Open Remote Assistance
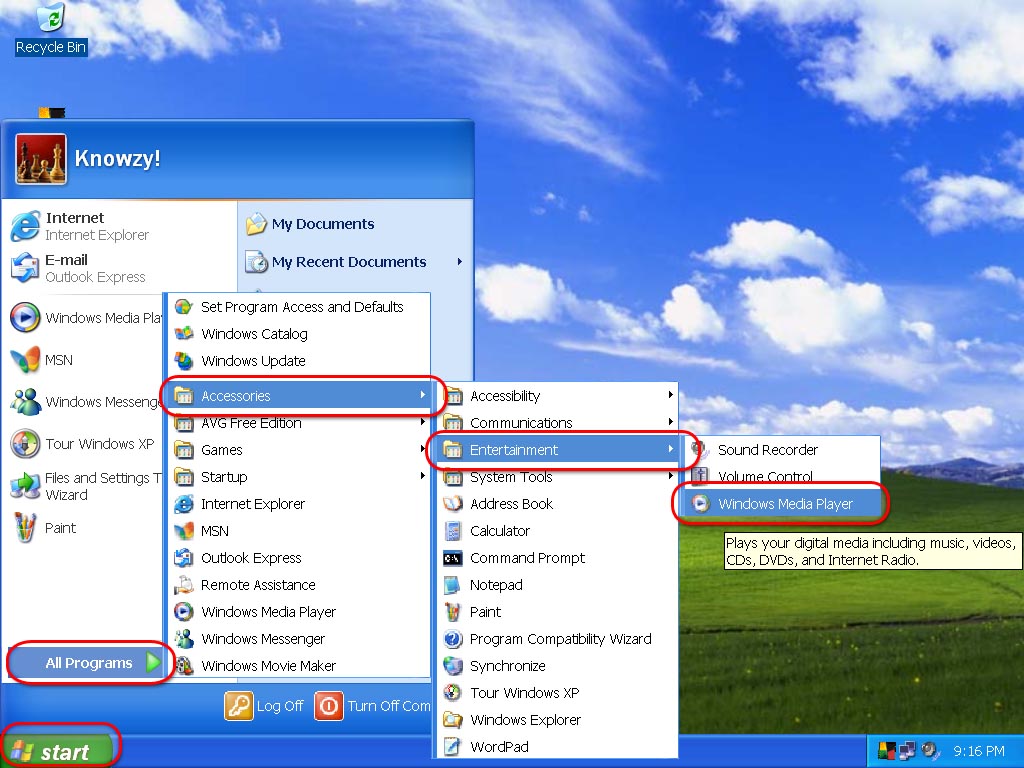Viewport: 1024px width, 768px height. point(299,585)
